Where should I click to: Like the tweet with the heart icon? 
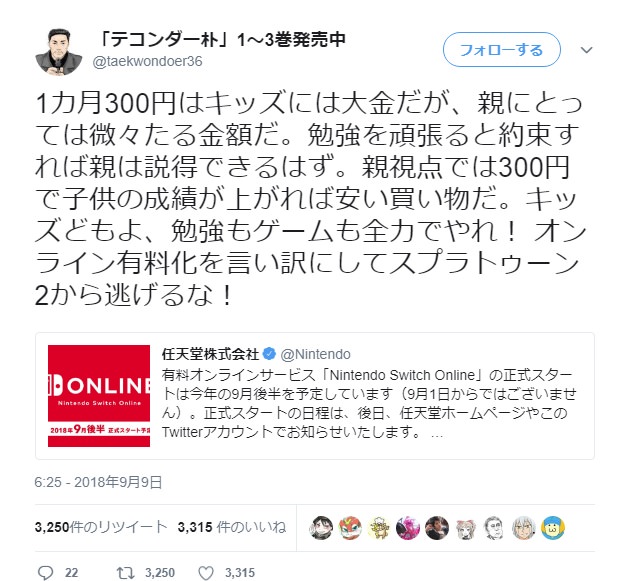pyautogui.click(x=206, y=573)
